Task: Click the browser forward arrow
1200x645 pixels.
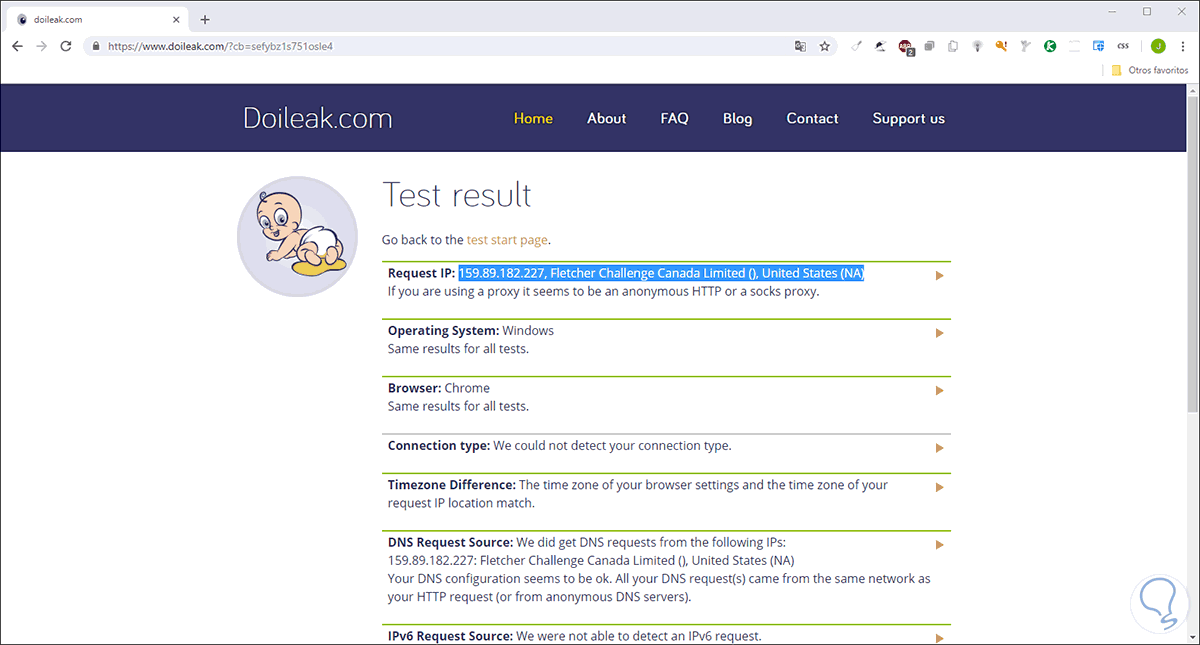Action: coord(41,46)
